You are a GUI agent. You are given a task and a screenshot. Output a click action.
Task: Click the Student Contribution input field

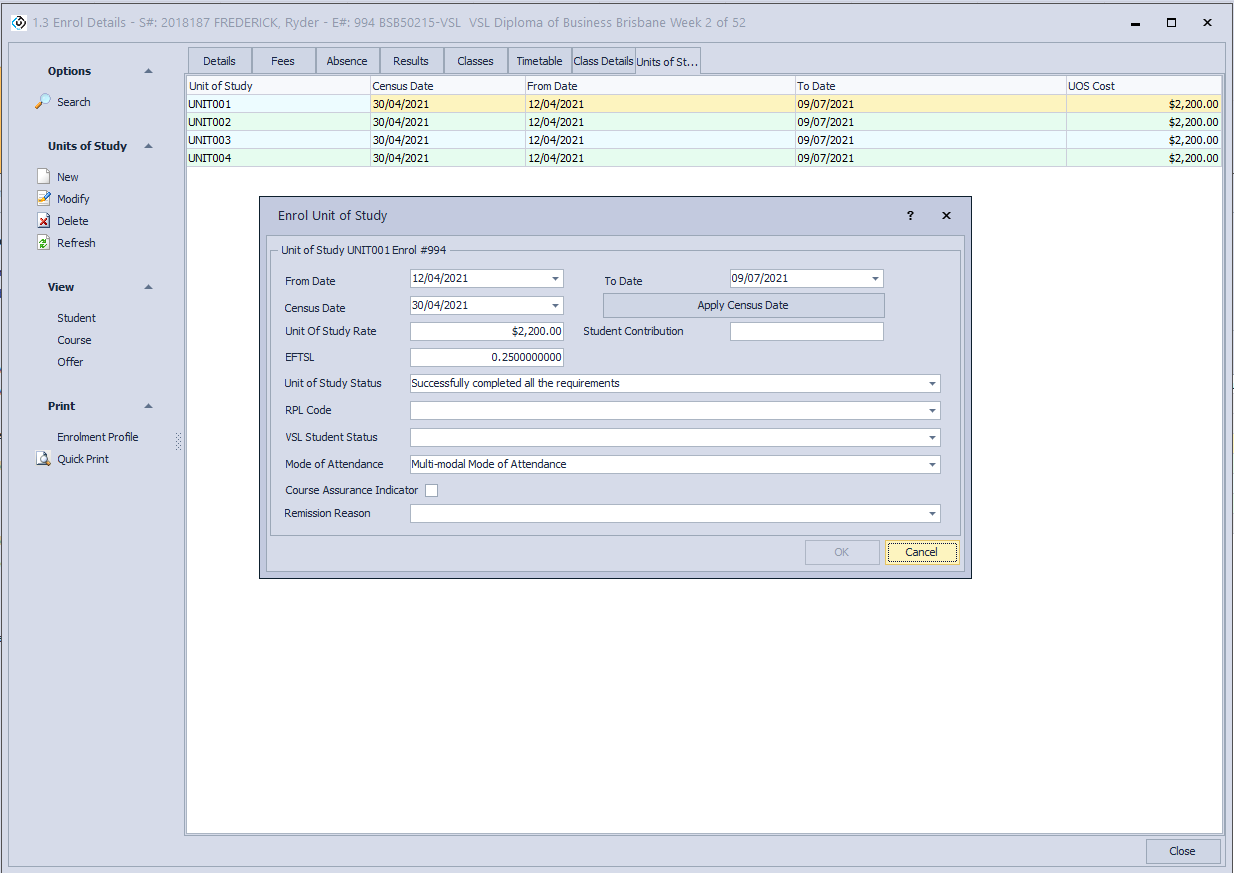[806, 332]
